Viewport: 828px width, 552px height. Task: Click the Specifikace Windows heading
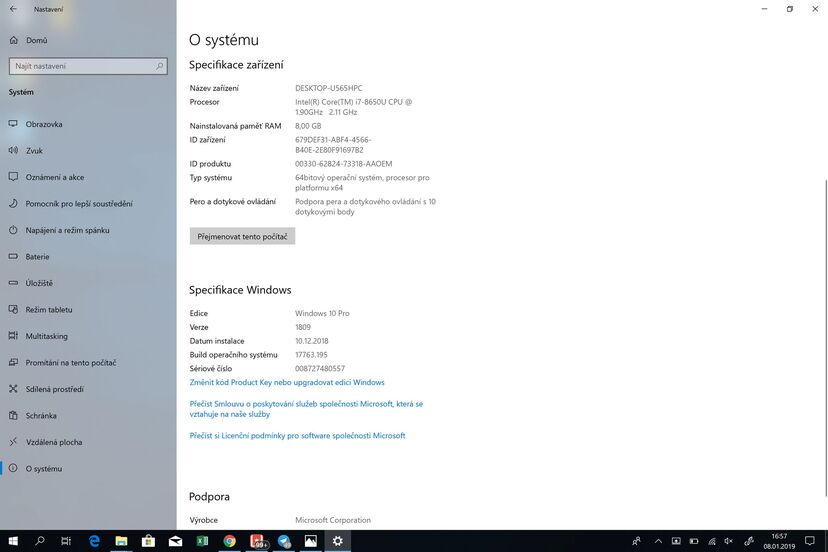coord(240,290)
